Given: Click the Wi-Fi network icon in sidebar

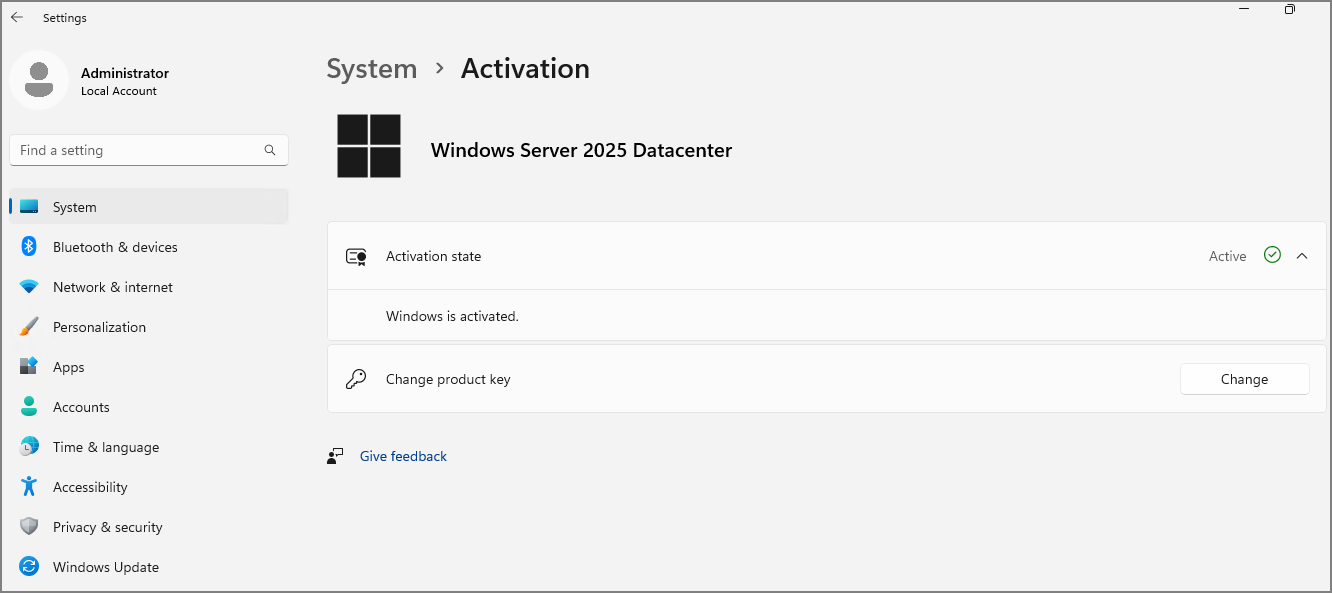Looking at the screenshot, I should [x=29, y=287].
